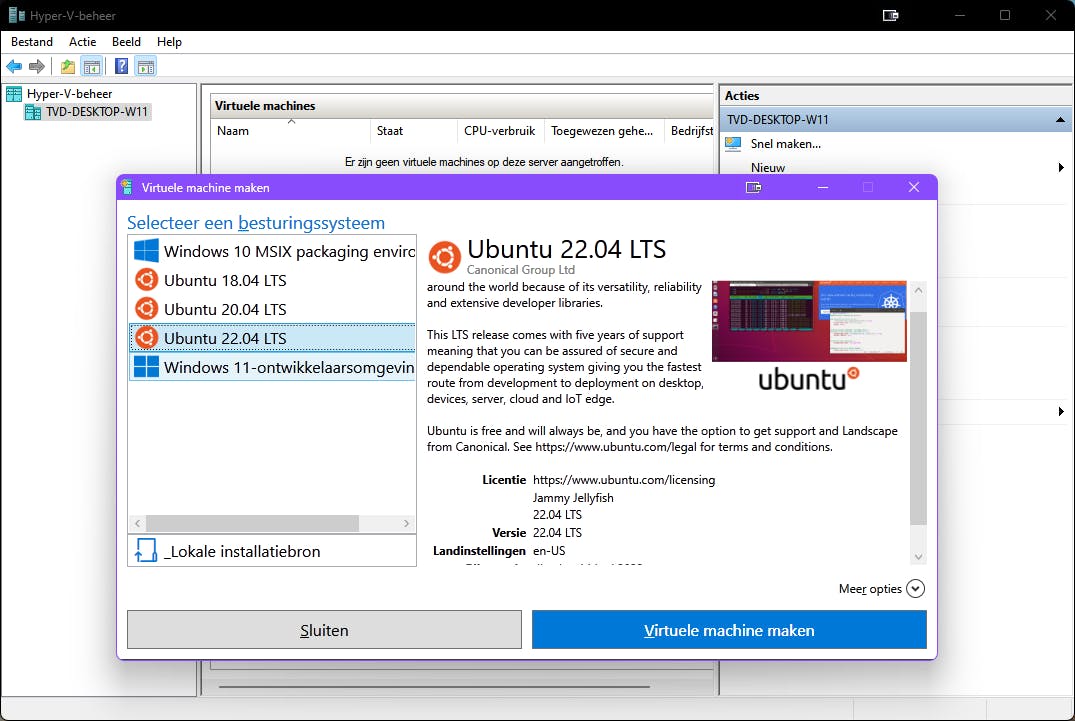Toggle the action pane toolbar icon
This screenshot has width=1075, height=721.
pyautogui.click(x=146, y=66)
